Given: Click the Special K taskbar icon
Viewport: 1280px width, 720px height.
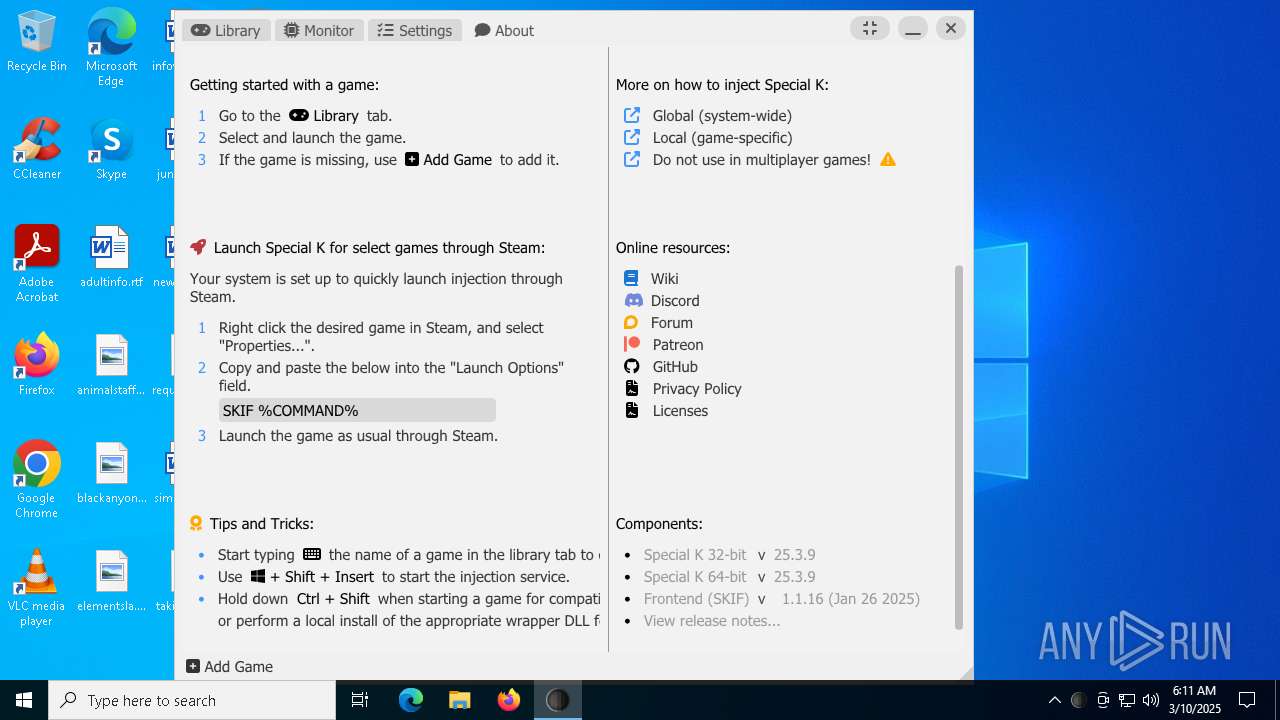Looking at the screenshot, I should point(557,700).
